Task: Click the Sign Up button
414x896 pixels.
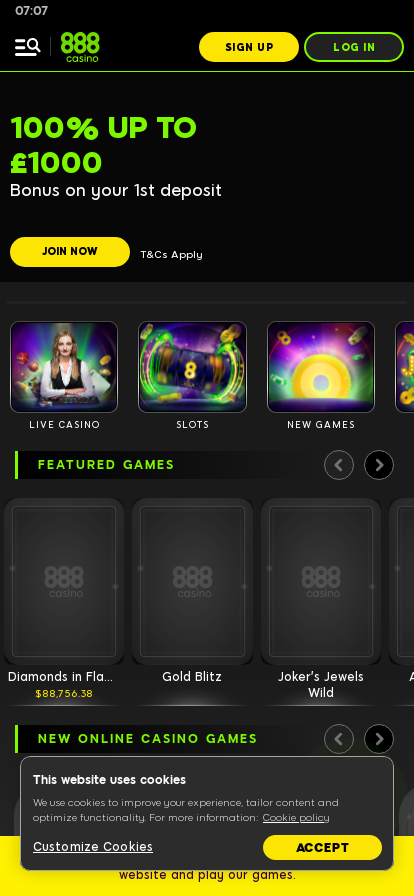Action: (249, 47)
